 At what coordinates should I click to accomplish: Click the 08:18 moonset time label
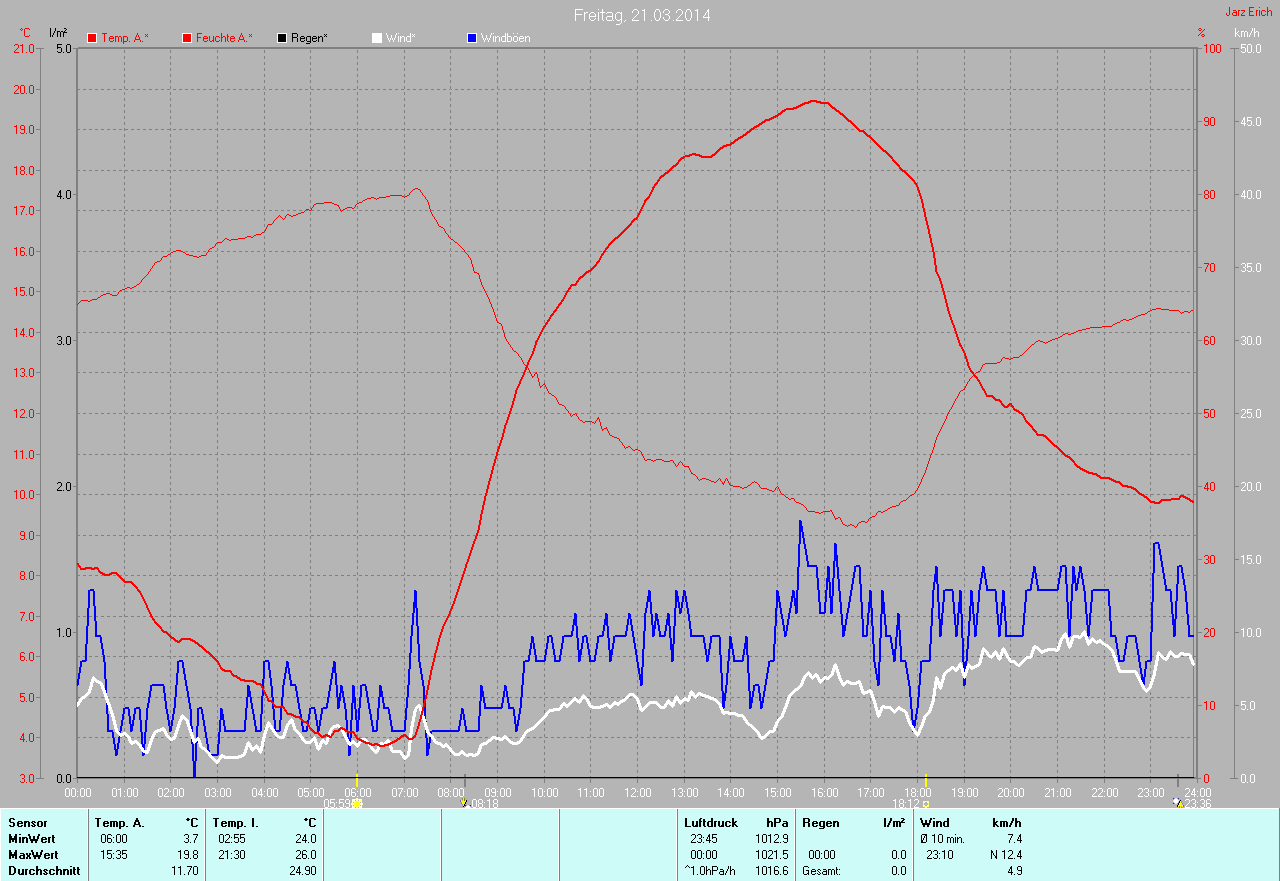click(484, 803)
